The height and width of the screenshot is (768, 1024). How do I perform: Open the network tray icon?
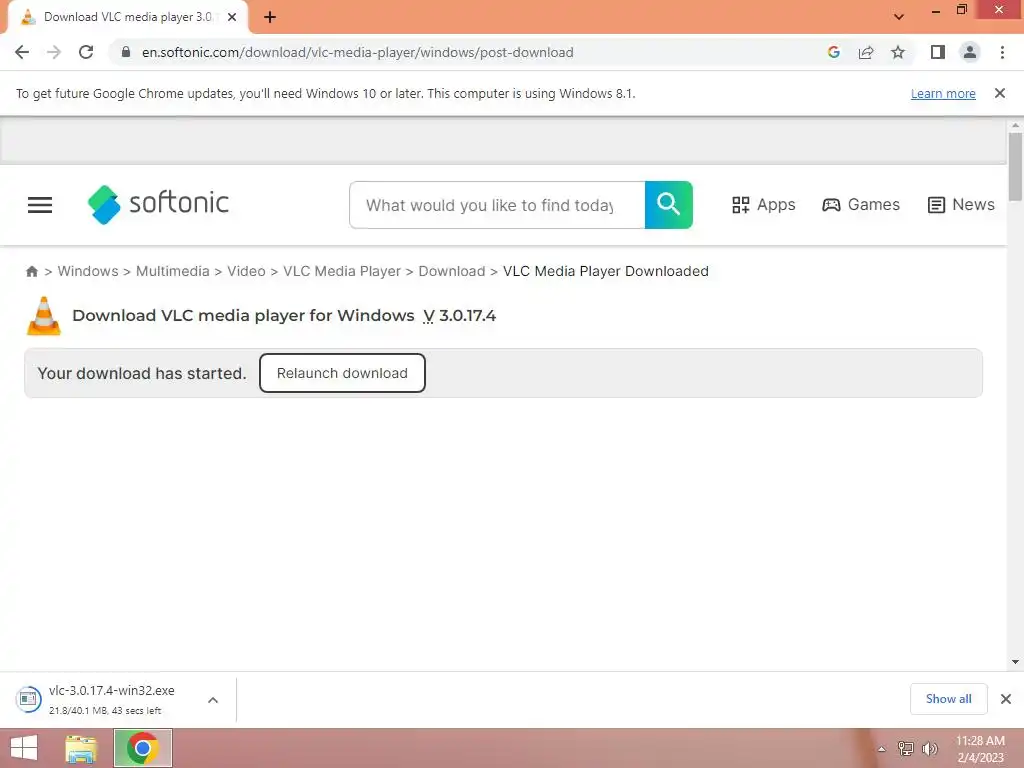(906, 748)
